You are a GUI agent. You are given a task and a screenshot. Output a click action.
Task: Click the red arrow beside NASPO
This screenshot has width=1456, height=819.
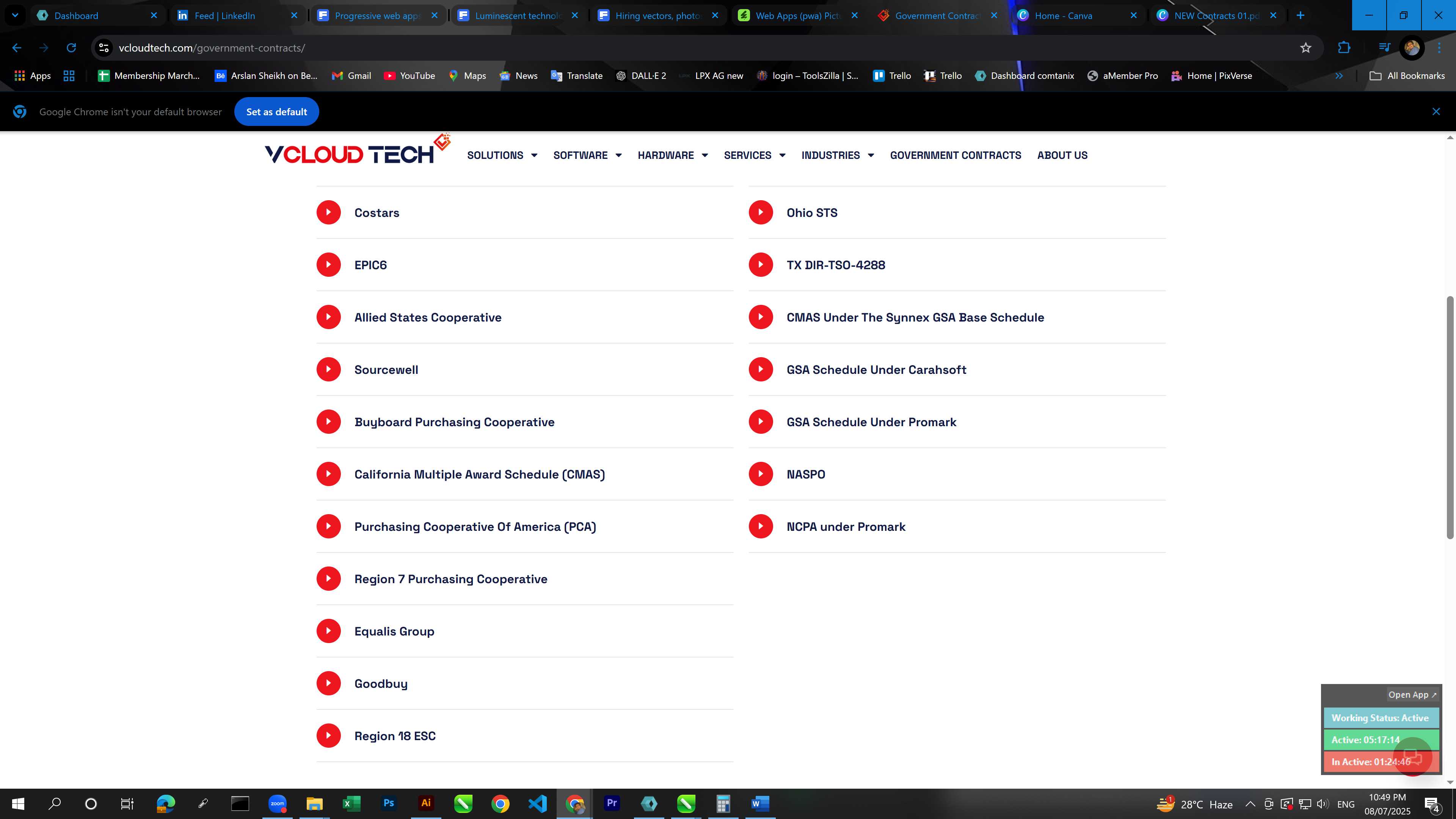(x=761, y=474)
